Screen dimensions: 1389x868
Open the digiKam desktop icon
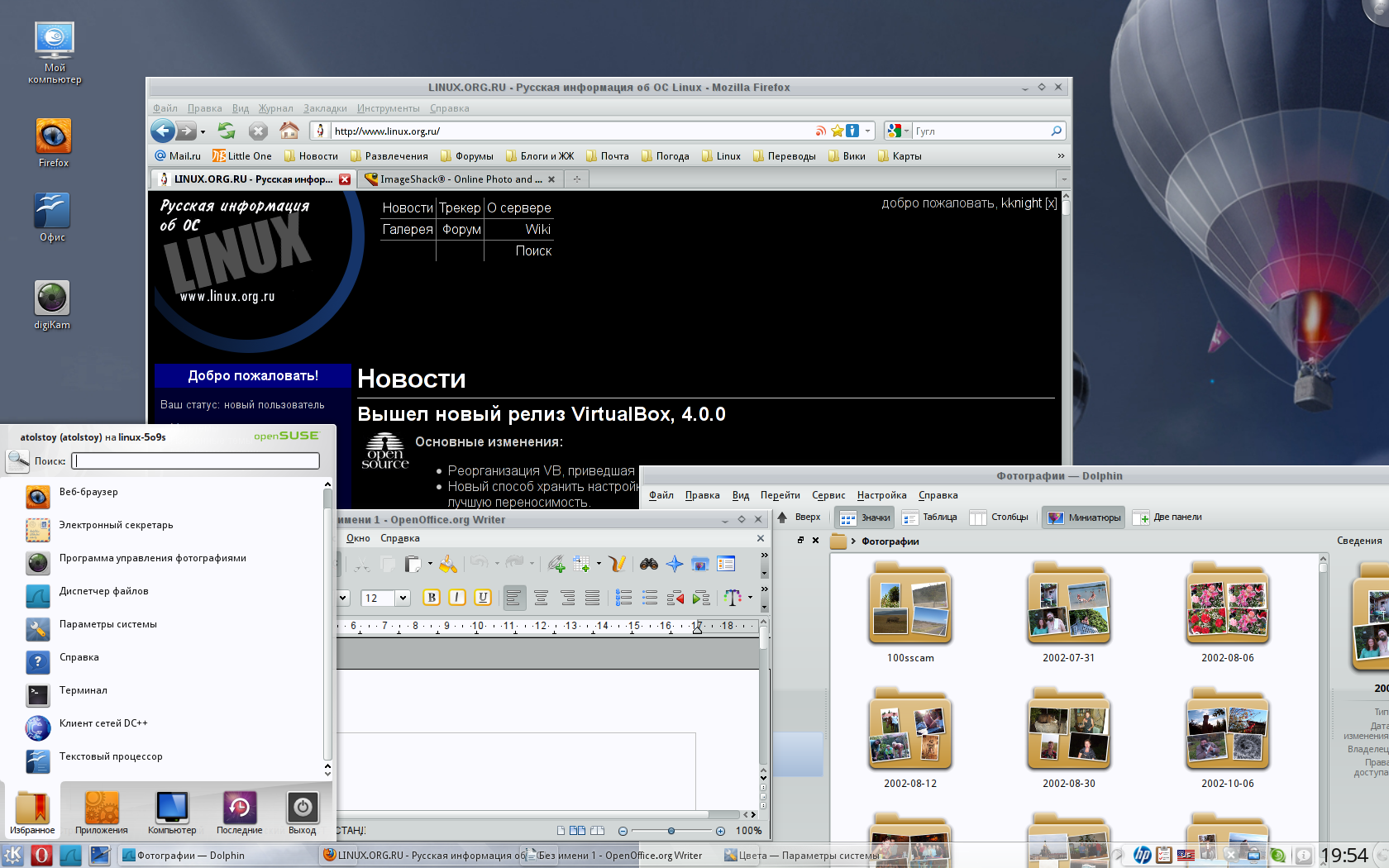(x=52, y=304)
